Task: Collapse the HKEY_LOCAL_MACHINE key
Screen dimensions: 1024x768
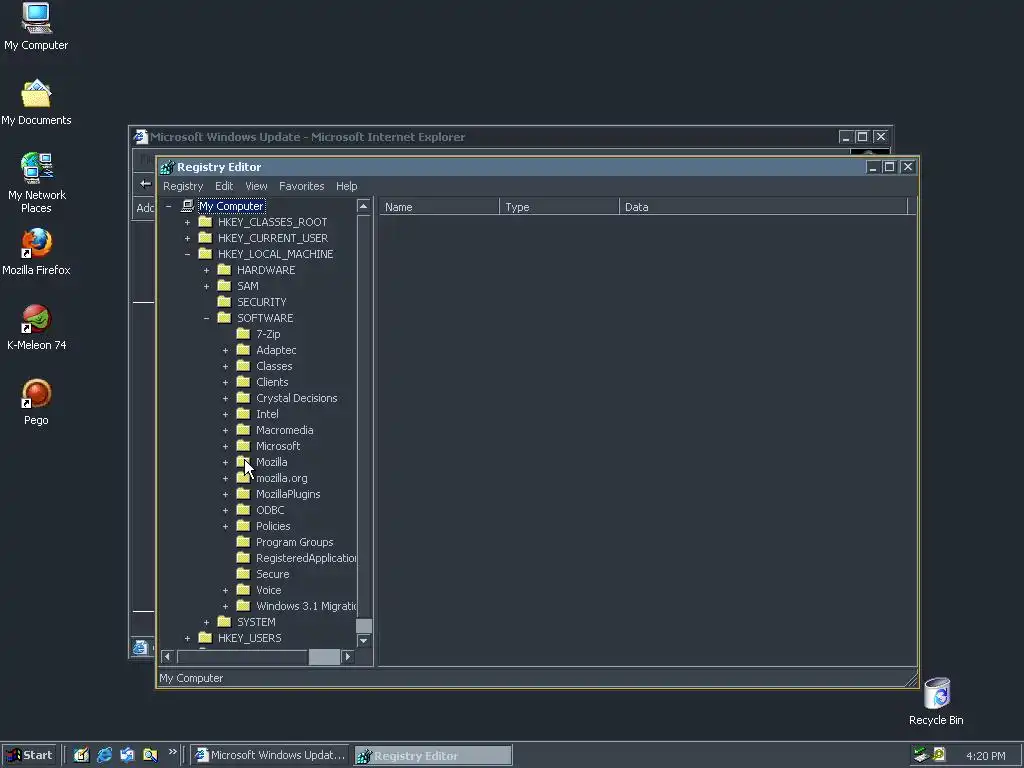Action: [187, 254]
